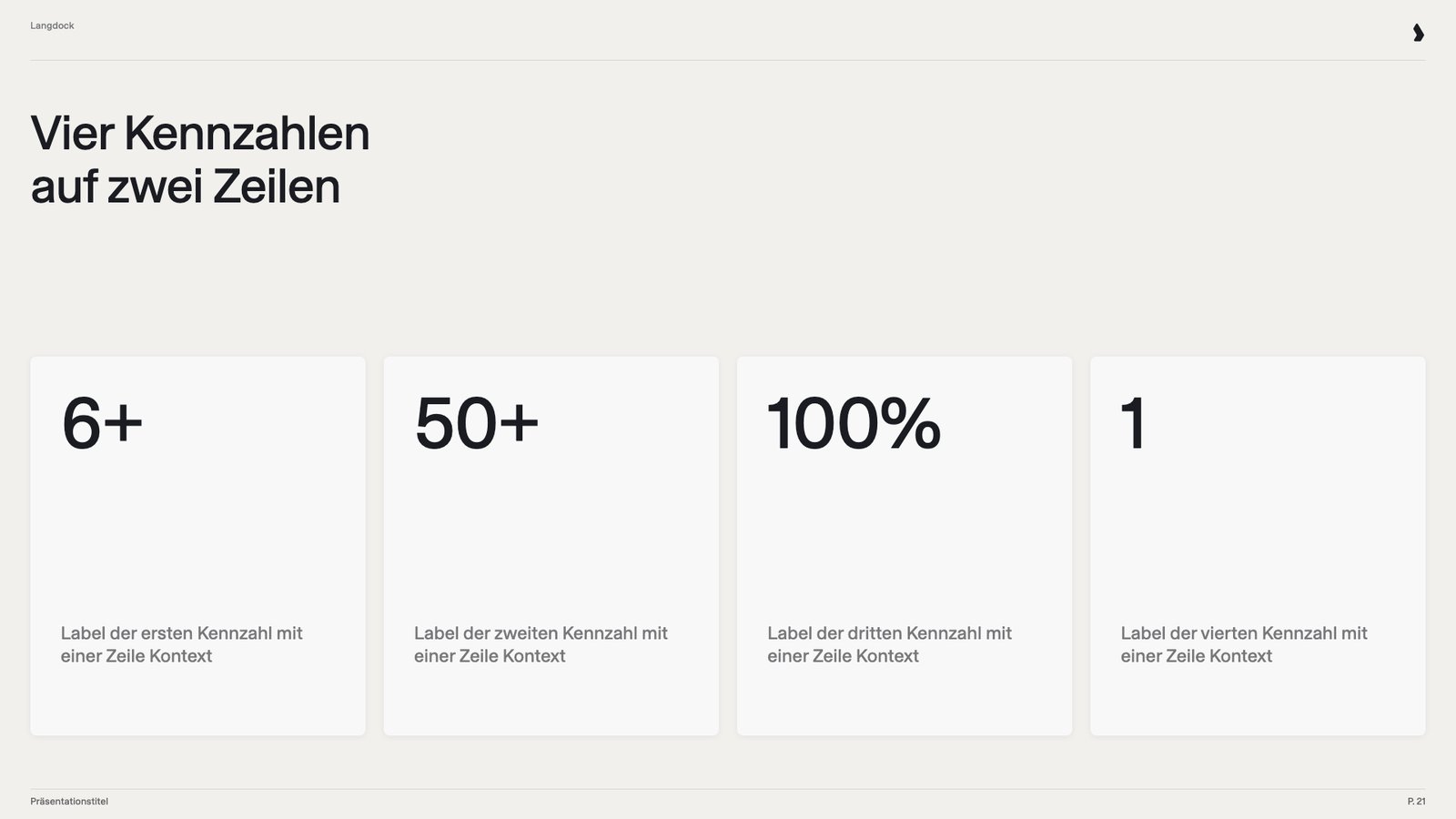Screen dimensions: 1456x819
Task: Select the metric number 1
Action: click(1133, 423)
